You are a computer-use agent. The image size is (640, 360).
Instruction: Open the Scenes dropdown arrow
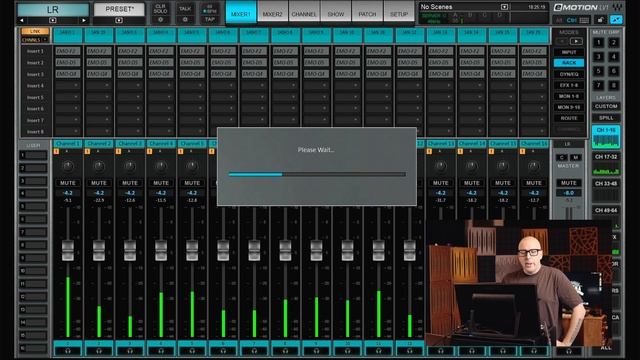pos(504,7)
